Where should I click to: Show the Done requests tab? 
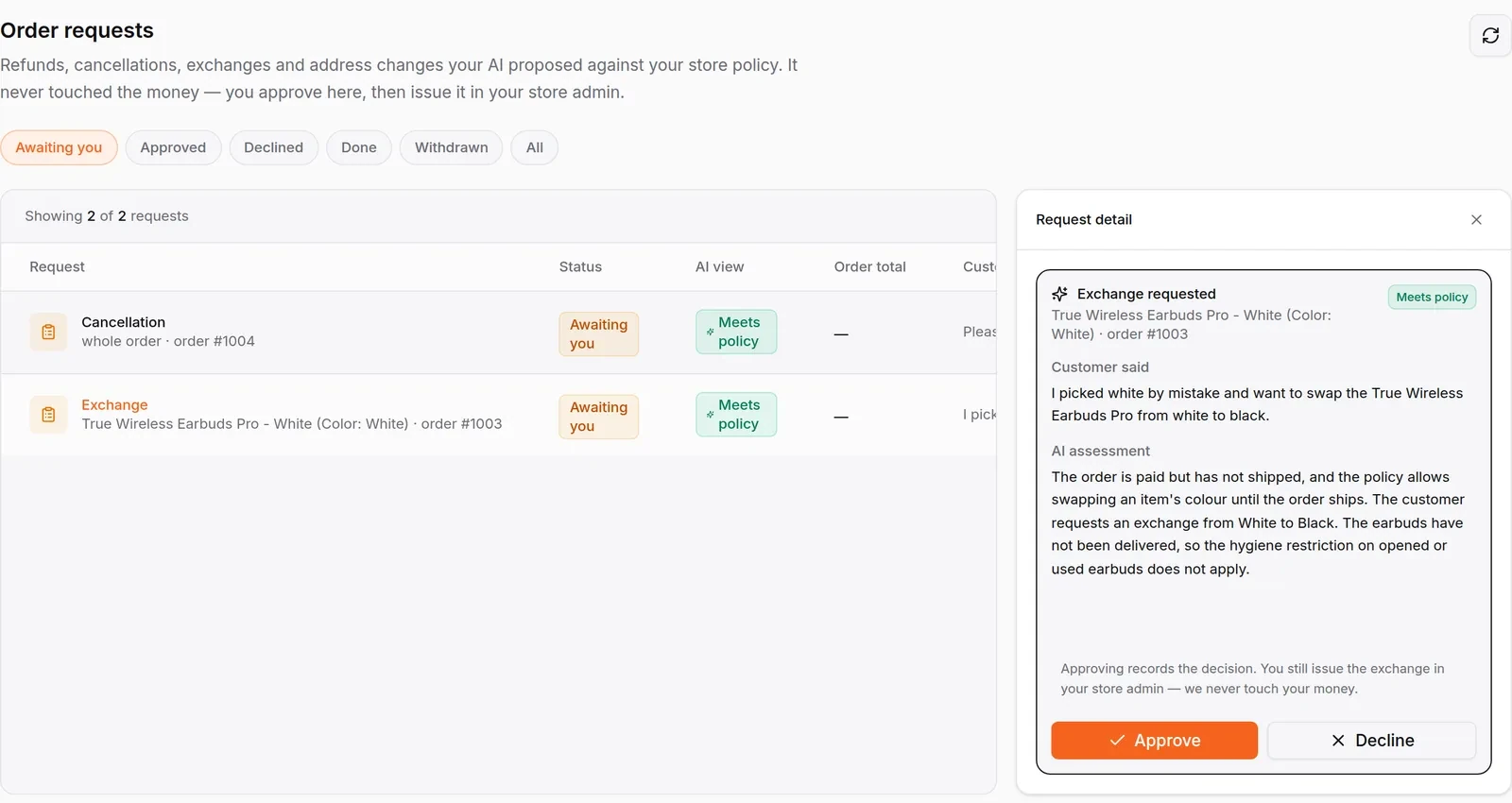[359, 147]
